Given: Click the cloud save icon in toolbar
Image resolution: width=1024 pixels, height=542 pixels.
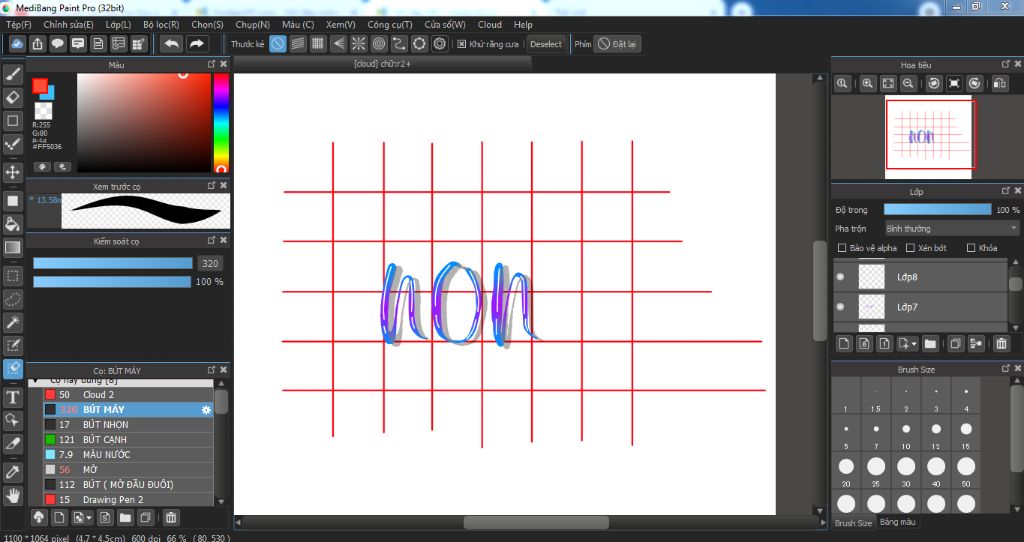Looking at the screenshot, I should (x=17, y=44).
